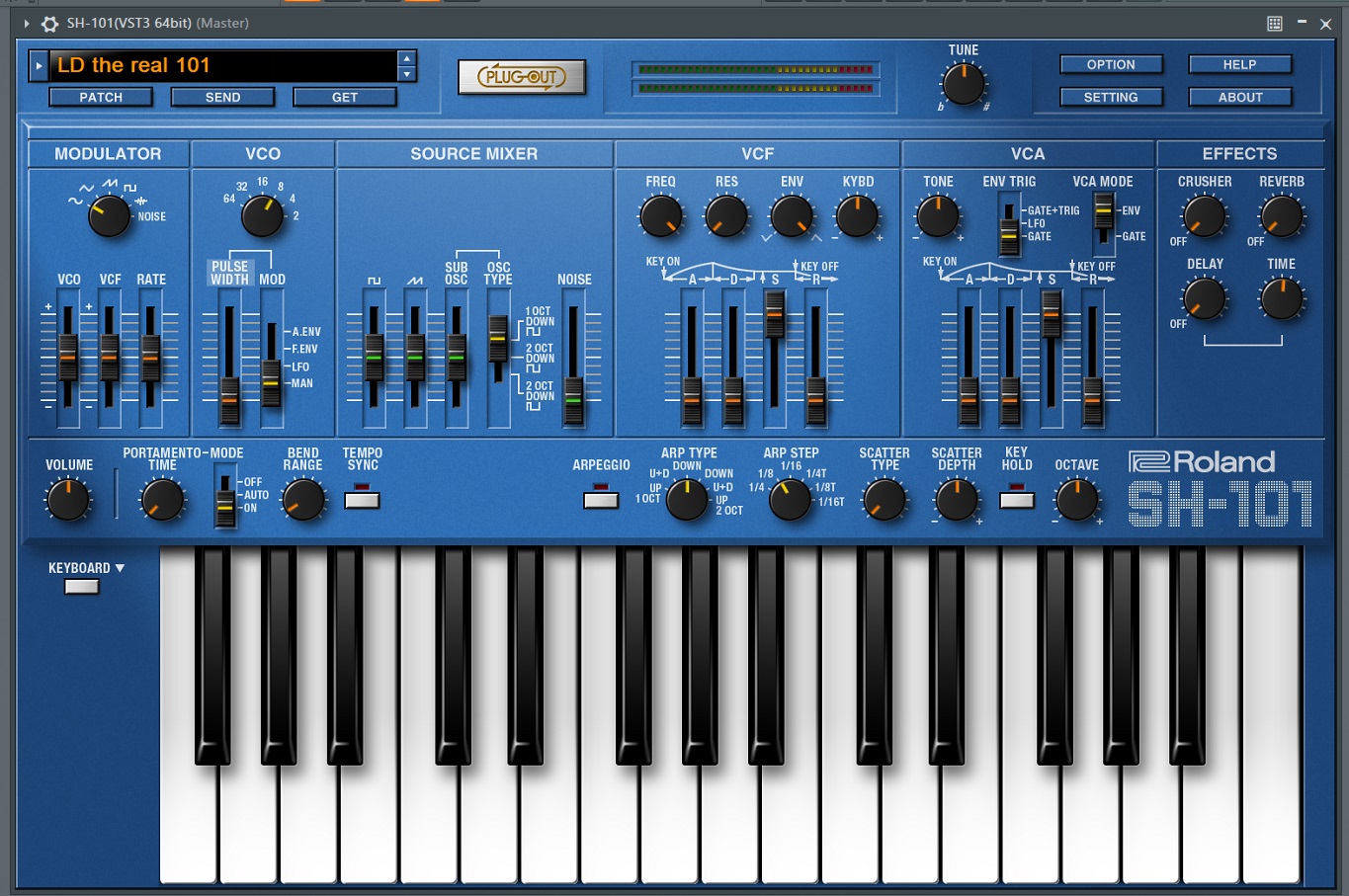Click the ARP STEP selector knob
The image size is (1349, 896).
click(x=790, y=500)
